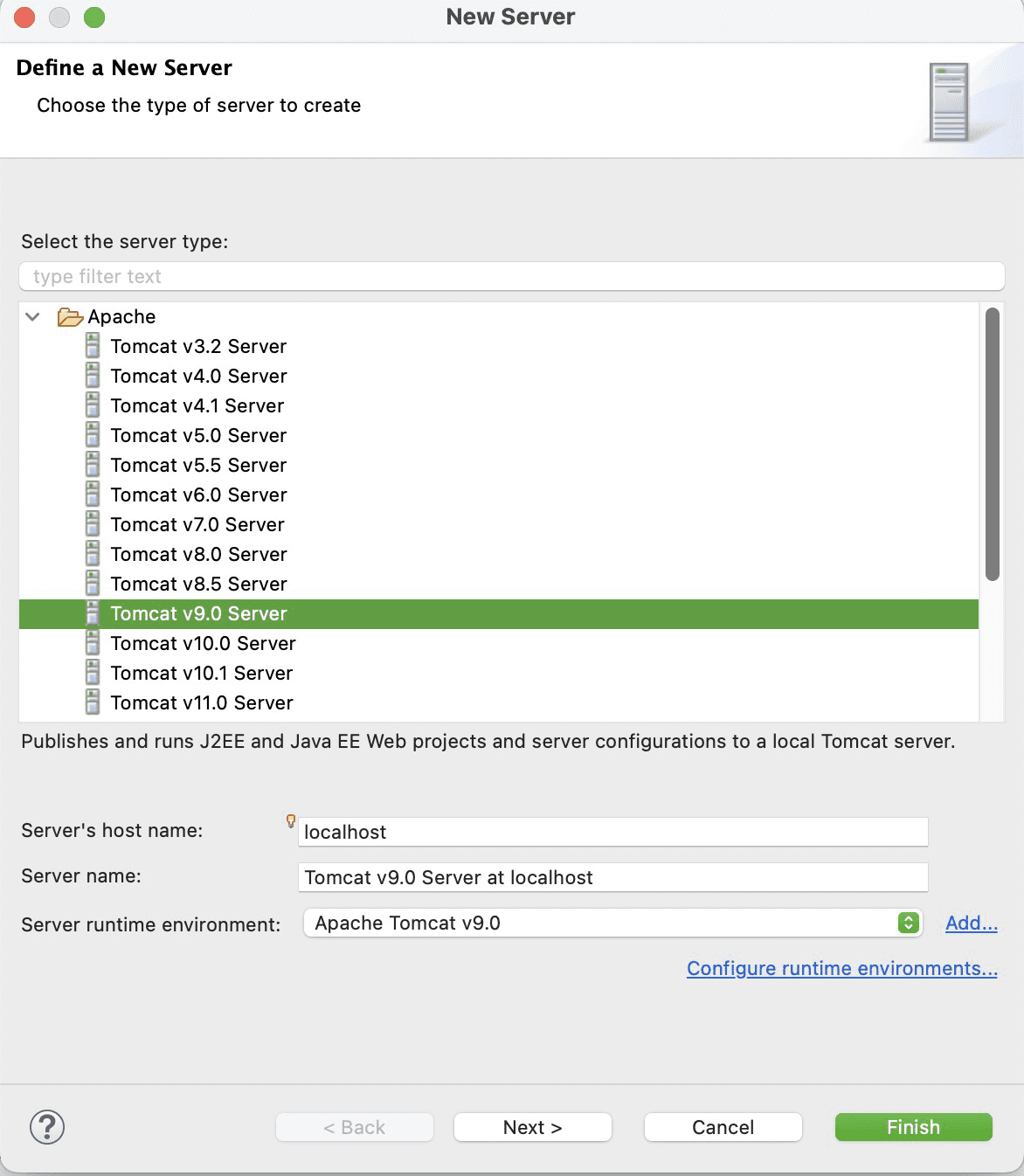Click the Tomcat v11.0 Server icon
The width and height of the screenshot is (1024, 1176).
tap(93, 702)
